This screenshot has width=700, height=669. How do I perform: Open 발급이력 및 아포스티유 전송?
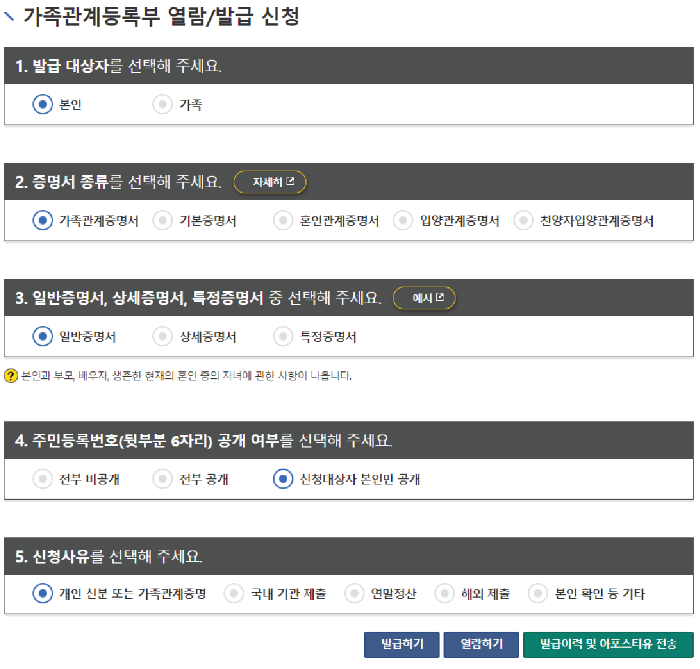pos(608,644)
